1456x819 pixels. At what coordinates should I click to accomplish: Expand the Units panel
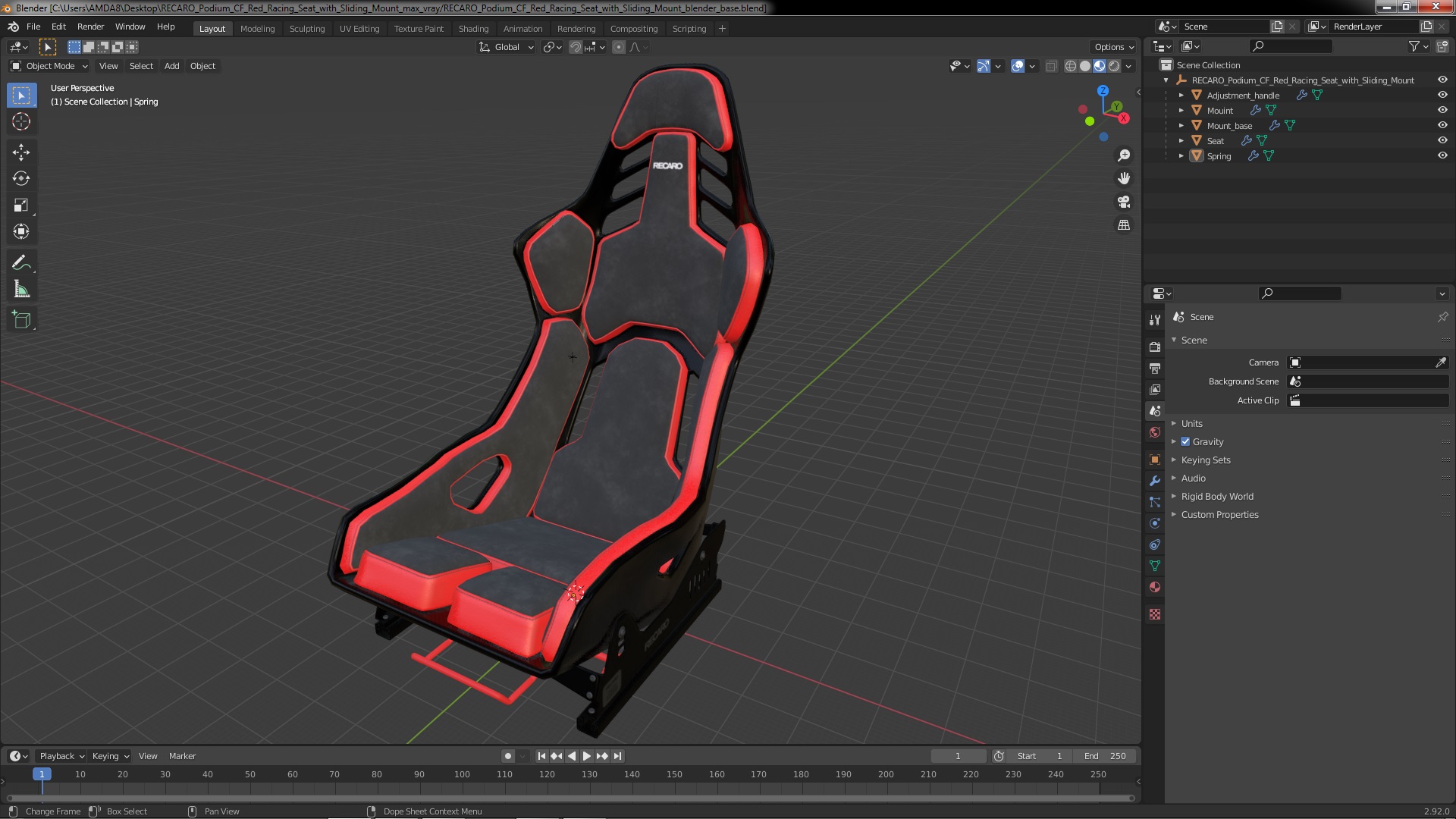click(x=1191, y=424)
